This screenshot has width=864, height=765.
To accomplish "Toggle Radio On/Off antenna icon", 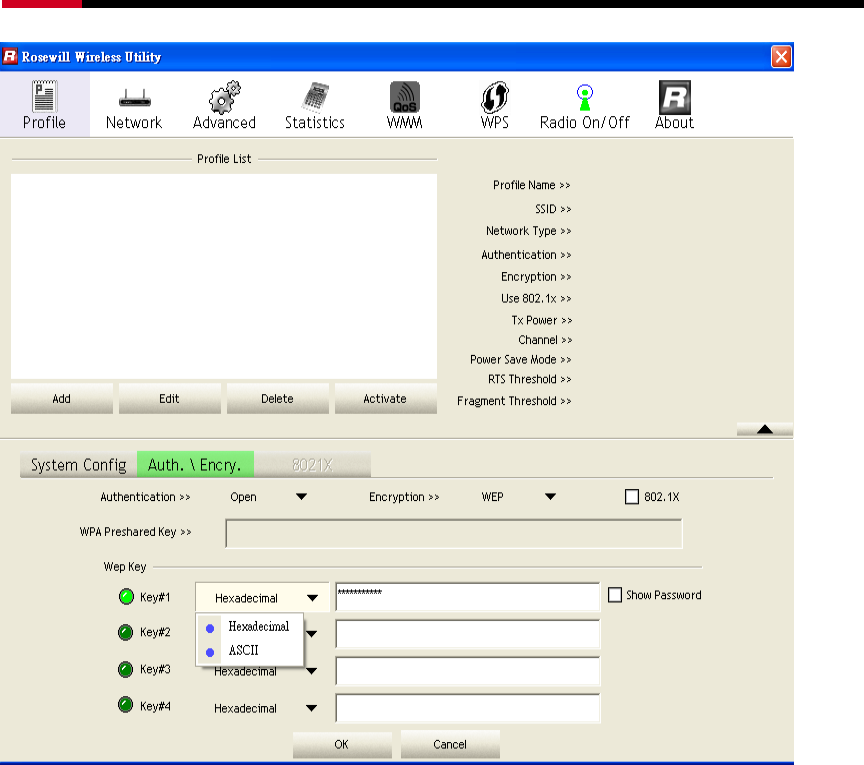I will (x=585, y=98).
